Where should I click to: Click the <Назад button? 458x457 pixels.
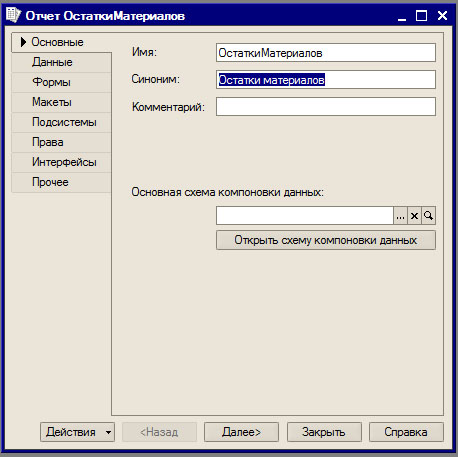(159, 432)
